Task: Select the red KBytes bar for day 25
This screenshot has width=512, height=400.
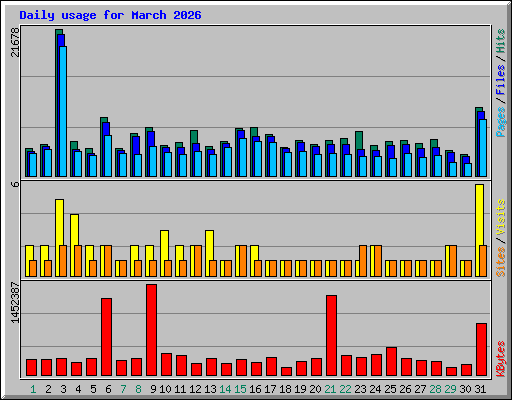Action: coord(391,361)
